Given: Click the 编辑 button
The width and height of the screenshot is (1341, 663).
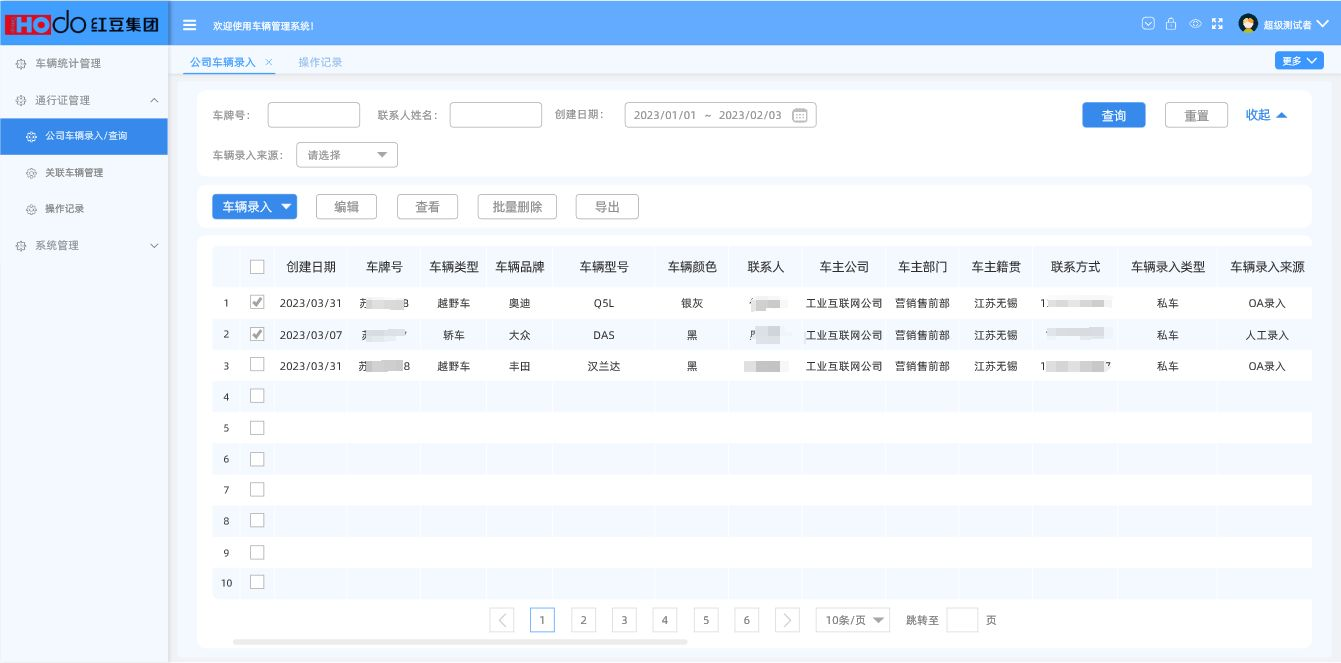Looking at the screenshot, I should tap(347, 207).
